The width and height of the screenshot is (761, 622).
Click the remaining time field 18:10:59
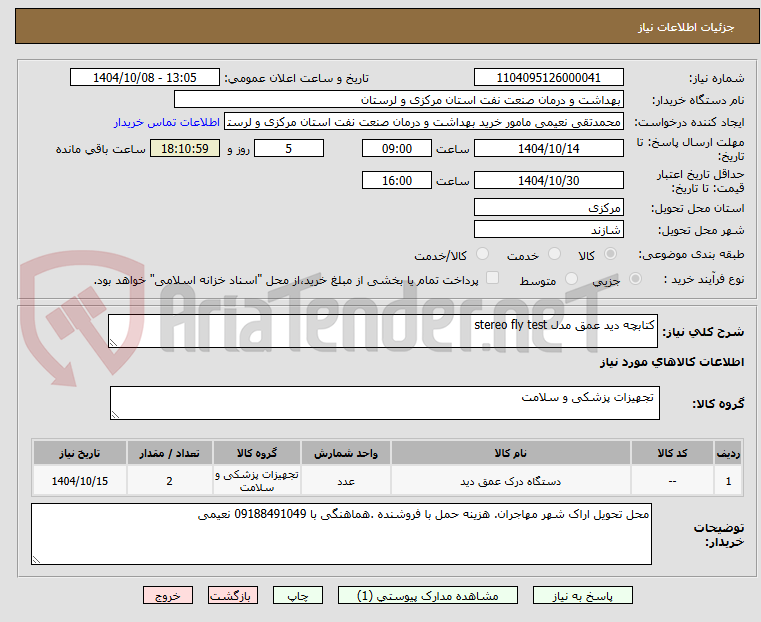pos(184,148)
